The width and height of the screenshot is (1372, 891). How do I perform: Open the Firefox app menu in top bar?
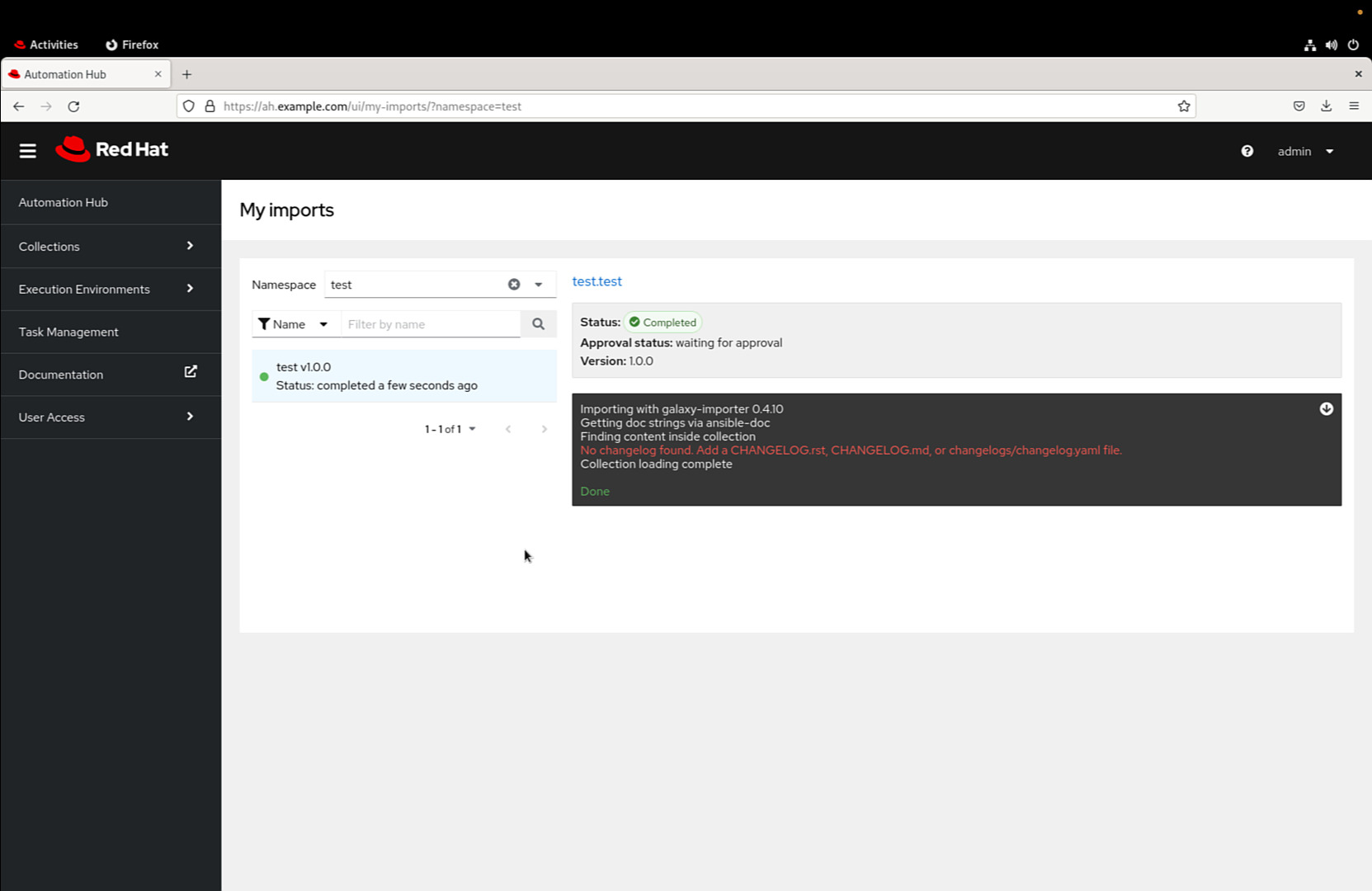coord(132,45)
